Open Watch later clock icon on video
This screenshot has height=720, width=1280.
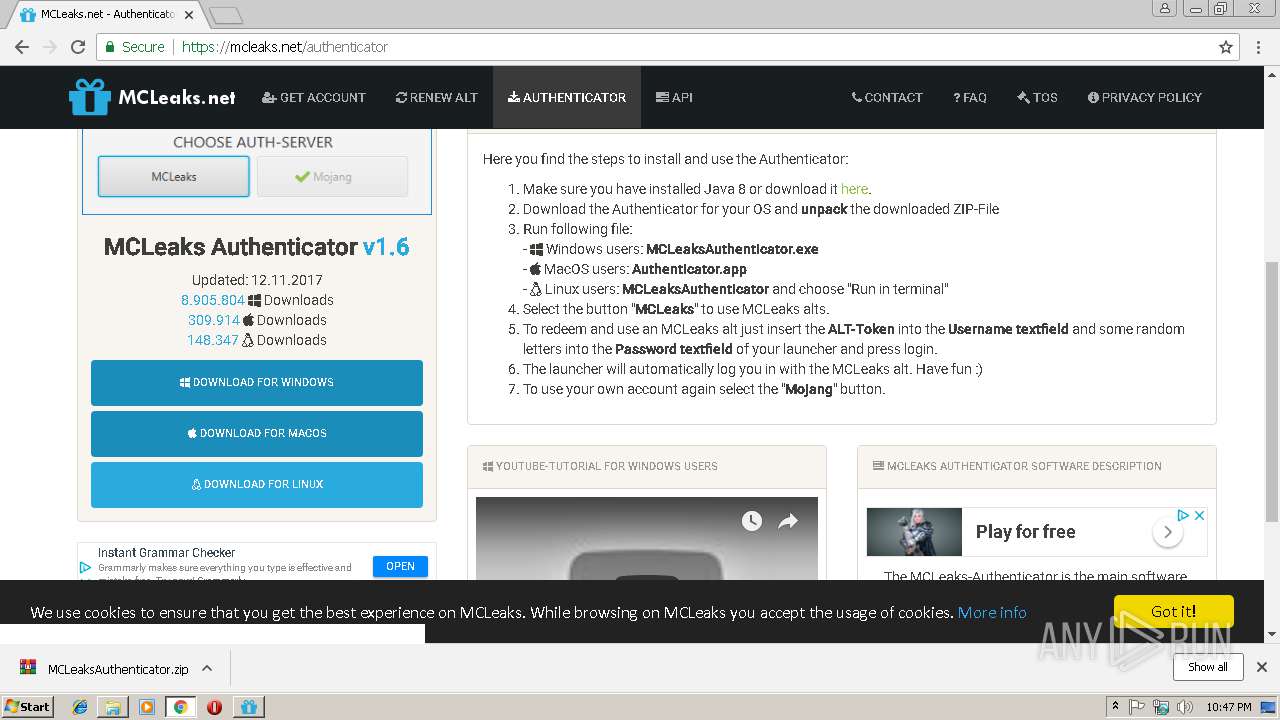pyautogui.click(x=752, y=521)
